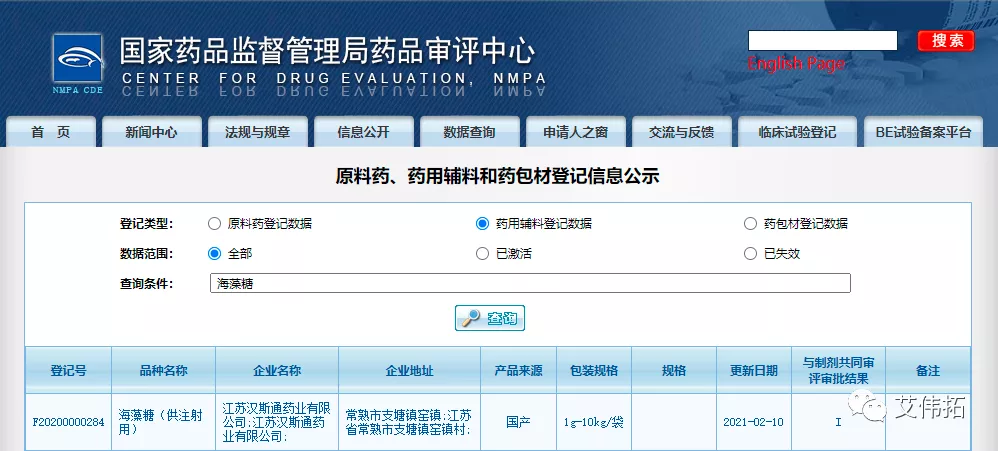
Task: Open 申请人之窗 tab
Action: click(x=575, y=132)
